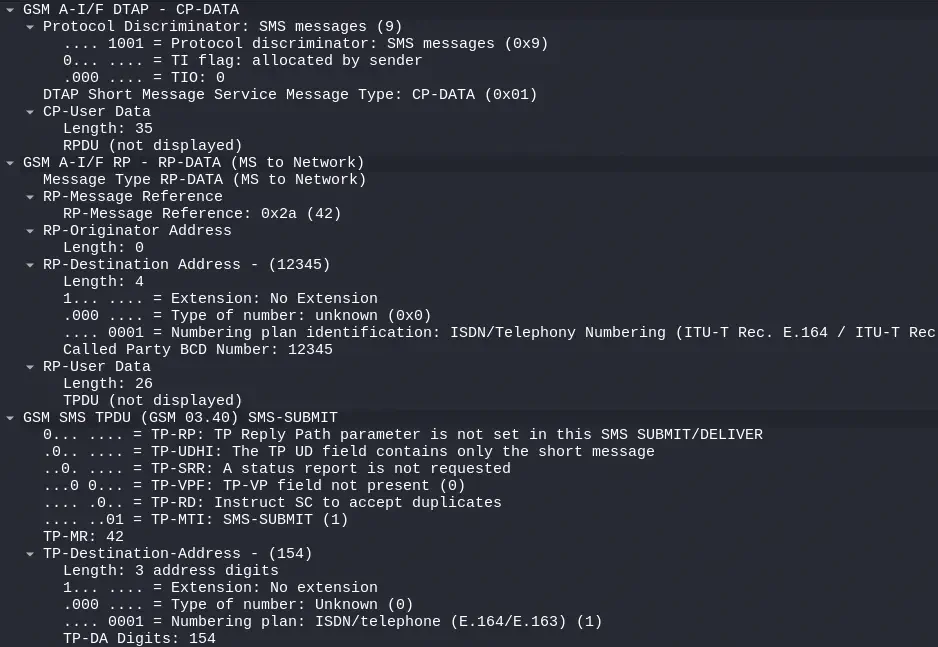
Task: Select the DTAP Short Message Service Message Type row
Action: (x=290, y=95)
